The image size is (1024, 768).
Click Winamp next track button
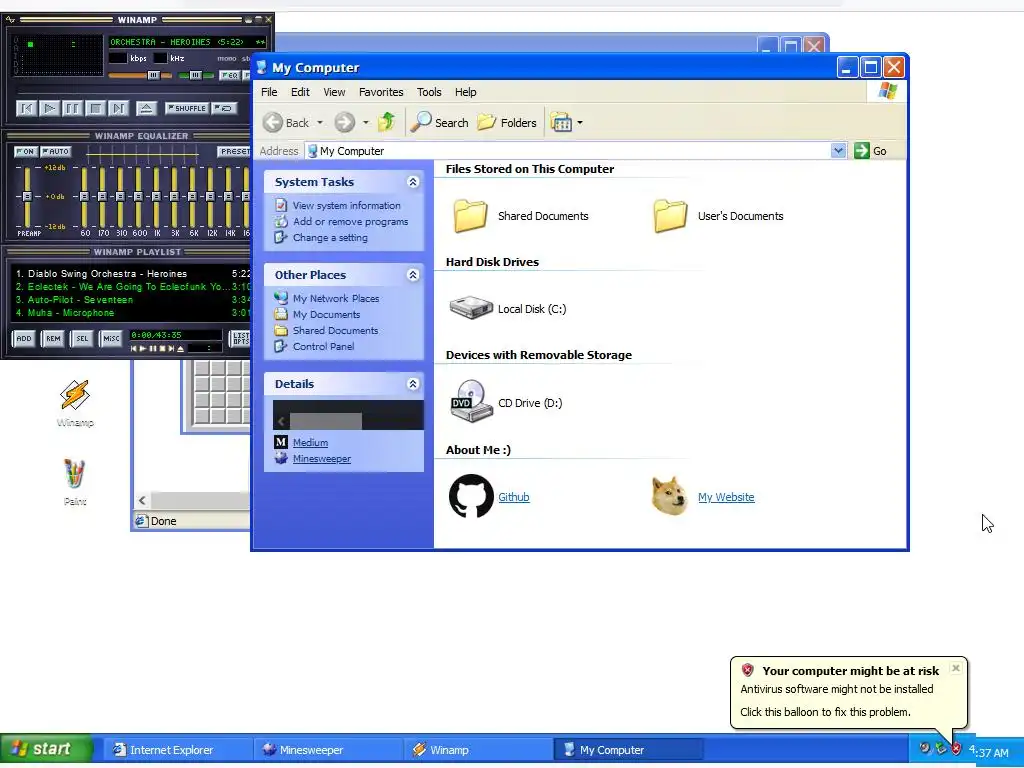click(x=118, y=108)
